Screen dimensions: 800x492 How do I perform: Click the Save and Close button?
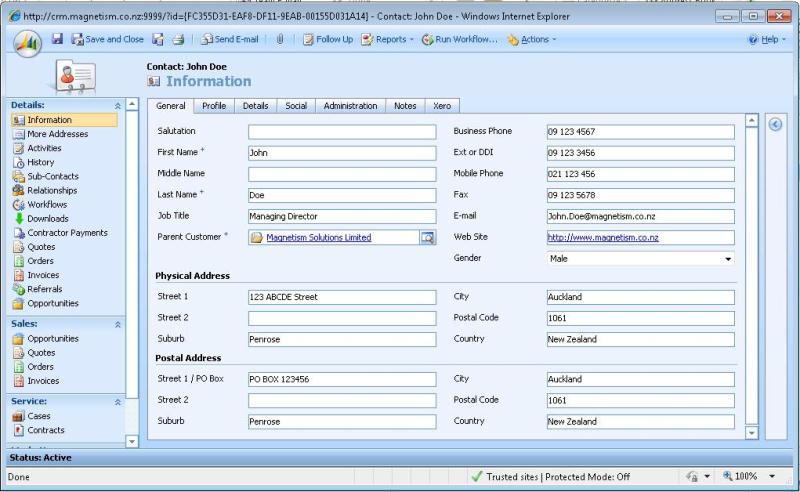107,39
